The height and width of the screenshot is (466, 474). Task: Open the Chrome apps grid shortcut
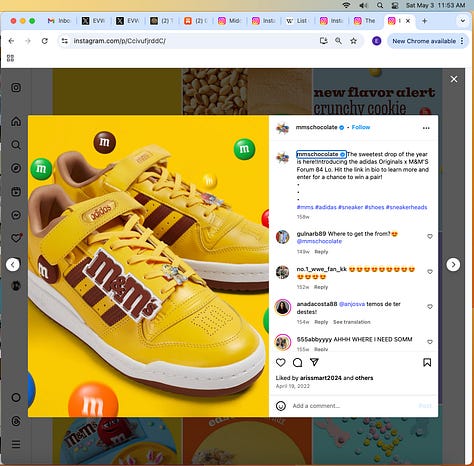click(x=10, y=58)
